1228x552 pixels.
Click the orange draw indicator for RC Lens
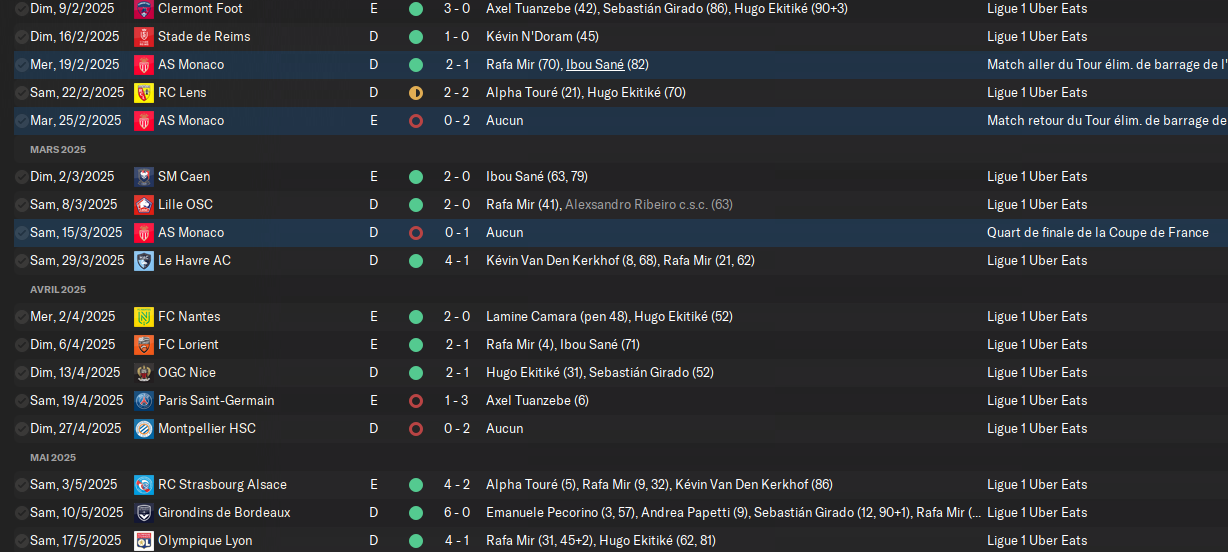click(x=416, y=93)
